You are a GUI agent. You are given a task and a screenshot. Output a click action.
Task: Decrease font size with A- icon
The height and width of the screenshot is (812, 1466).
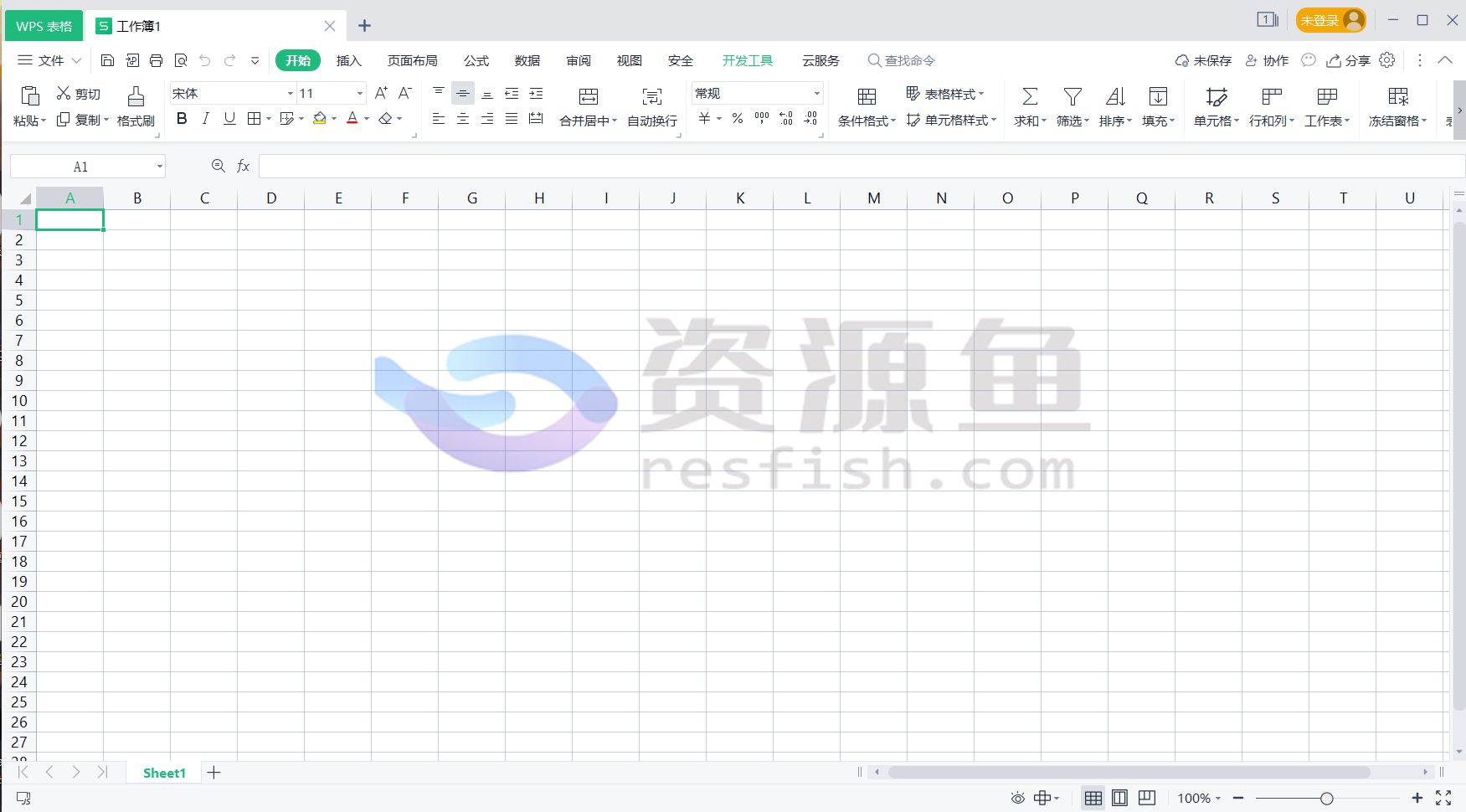pos(405,93)
